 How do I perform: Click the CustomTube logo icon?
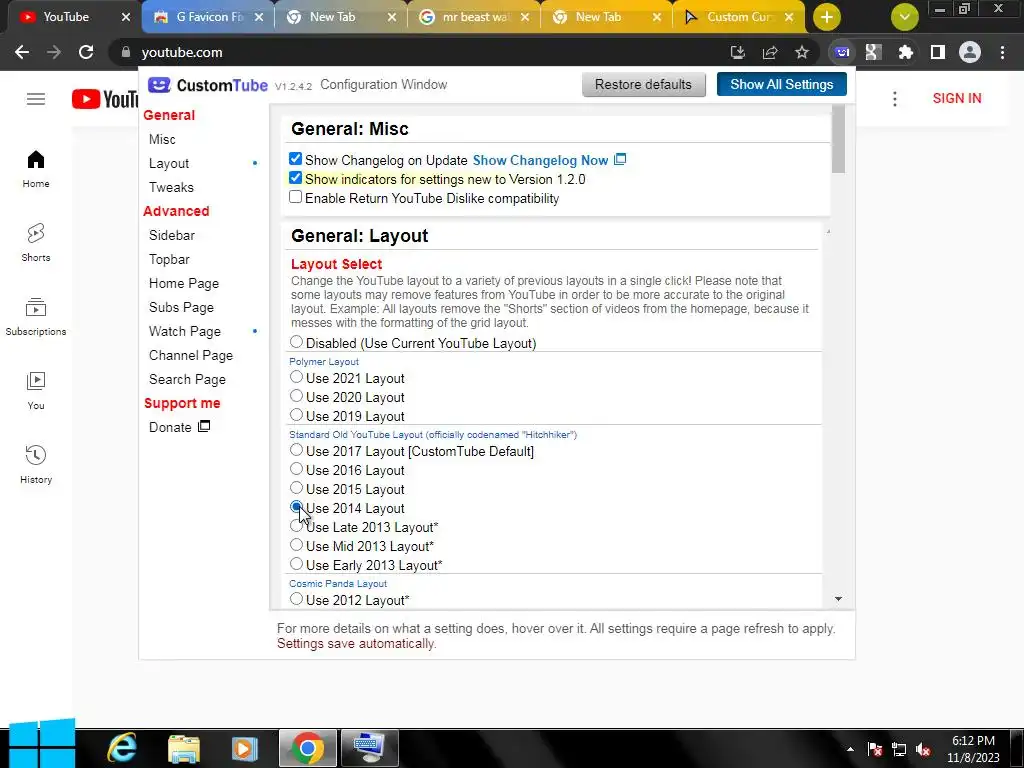click(159, 85)
